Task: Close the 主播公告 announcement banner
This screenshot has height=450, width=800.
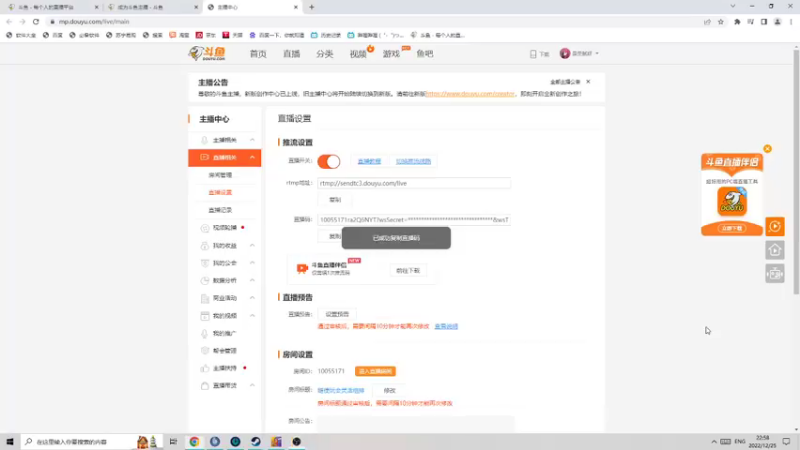Action: point(588,82)
